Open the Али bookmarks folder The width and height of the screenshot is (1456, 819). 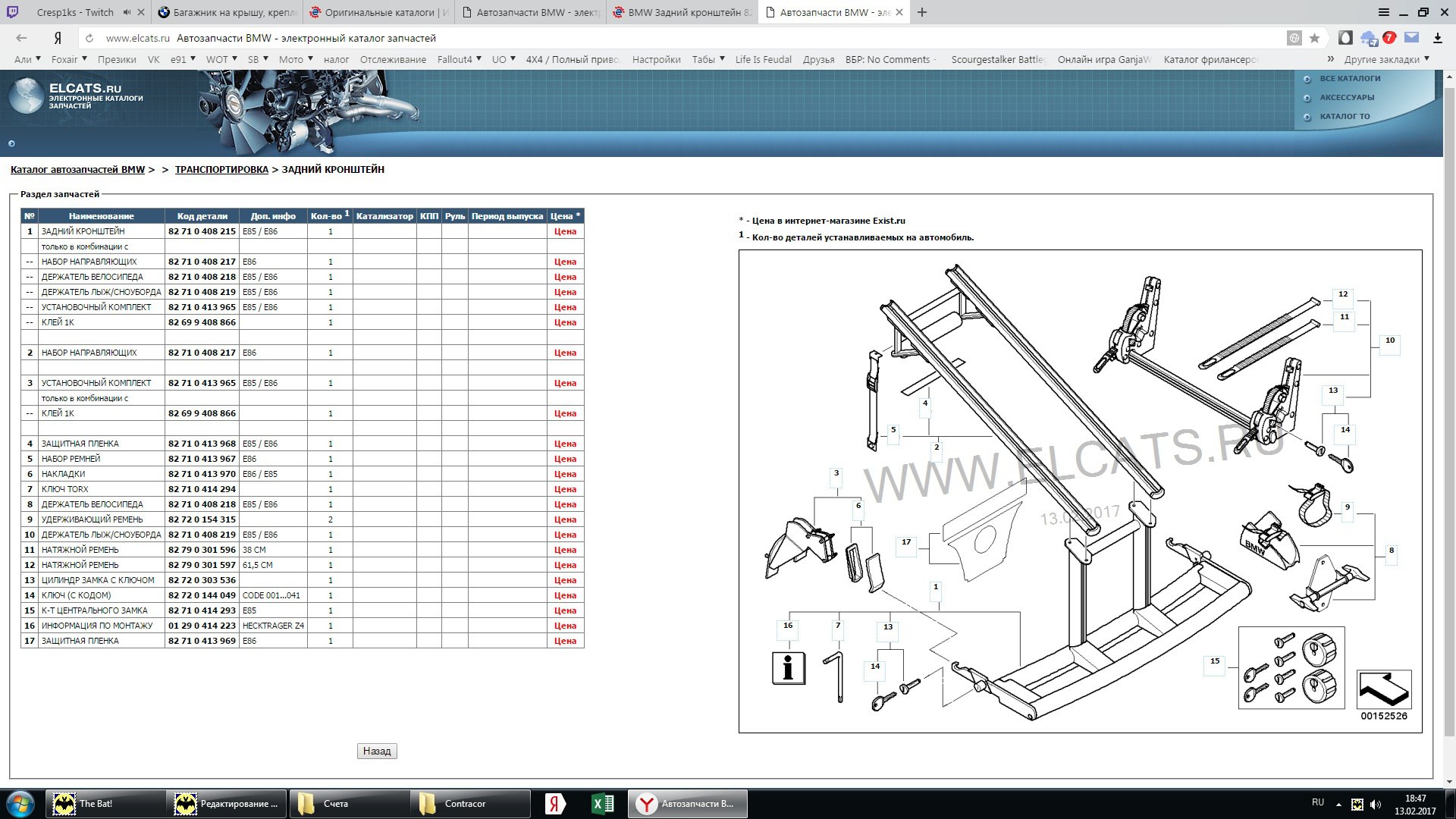click(x=28, y=59)
